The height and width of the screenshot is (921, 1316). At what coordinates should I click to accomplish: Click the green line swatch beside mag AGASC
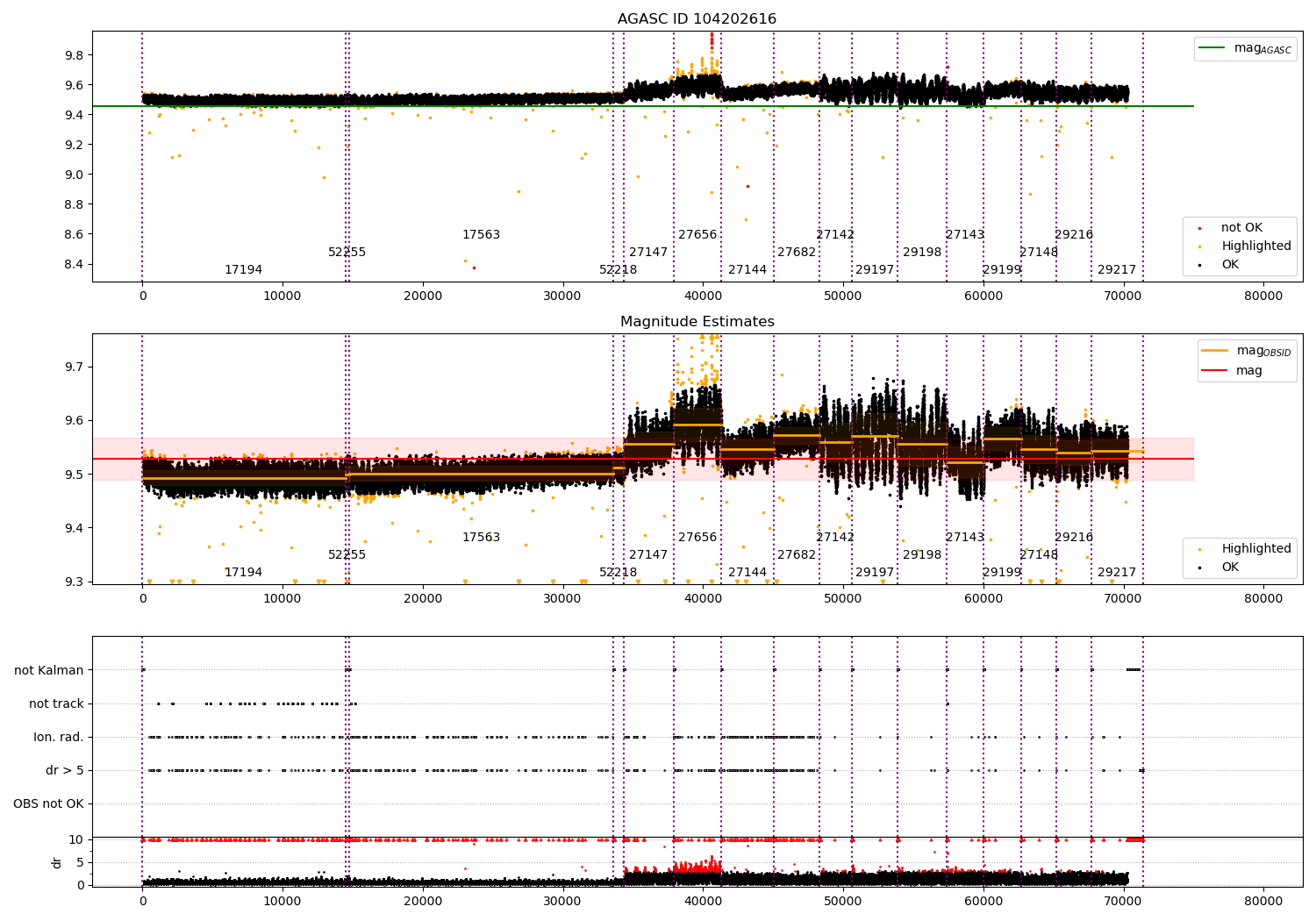point(1213,48)
